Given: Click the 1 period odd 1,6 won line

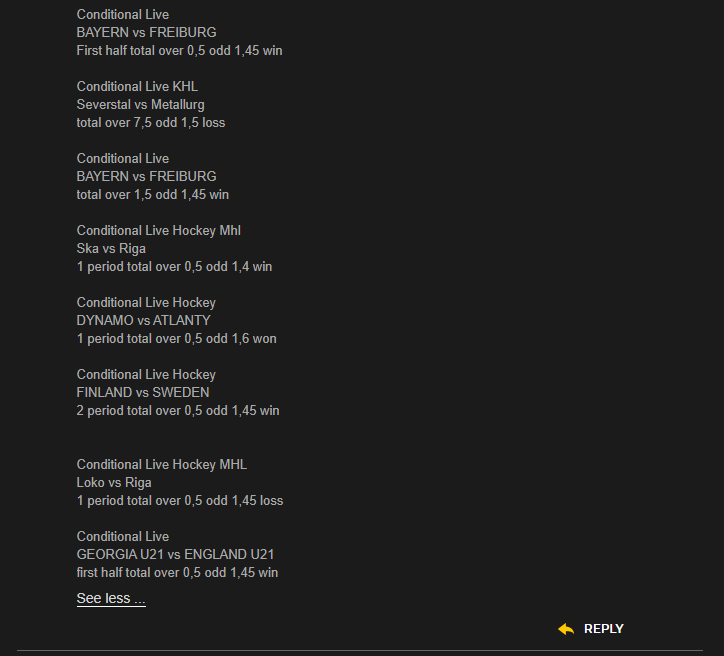Looking at the screenshot, I should click(x=176, y=338).
